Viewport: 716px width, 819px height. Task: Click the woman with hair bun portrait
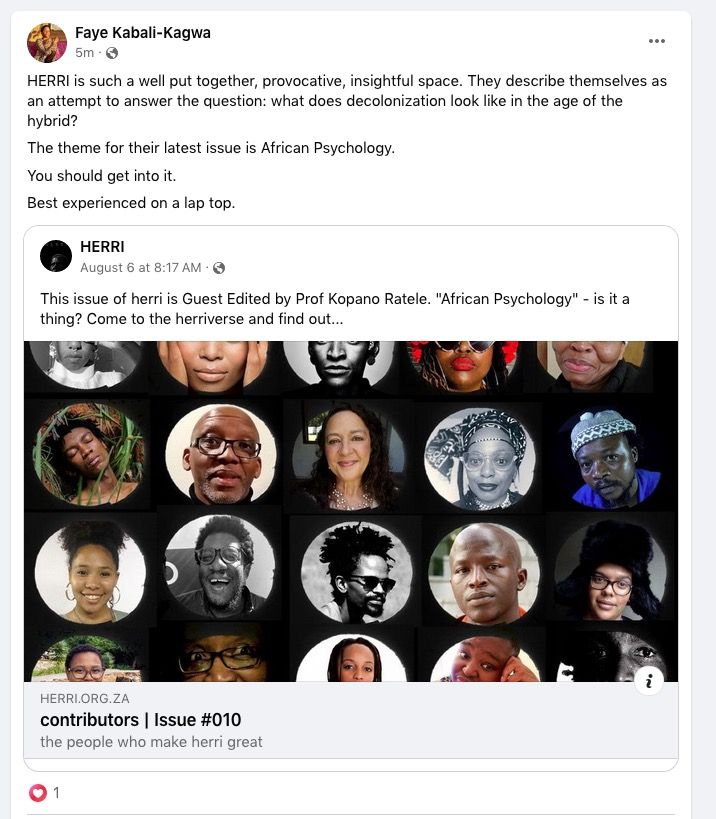pyautogui.click(x=90, y=572)
